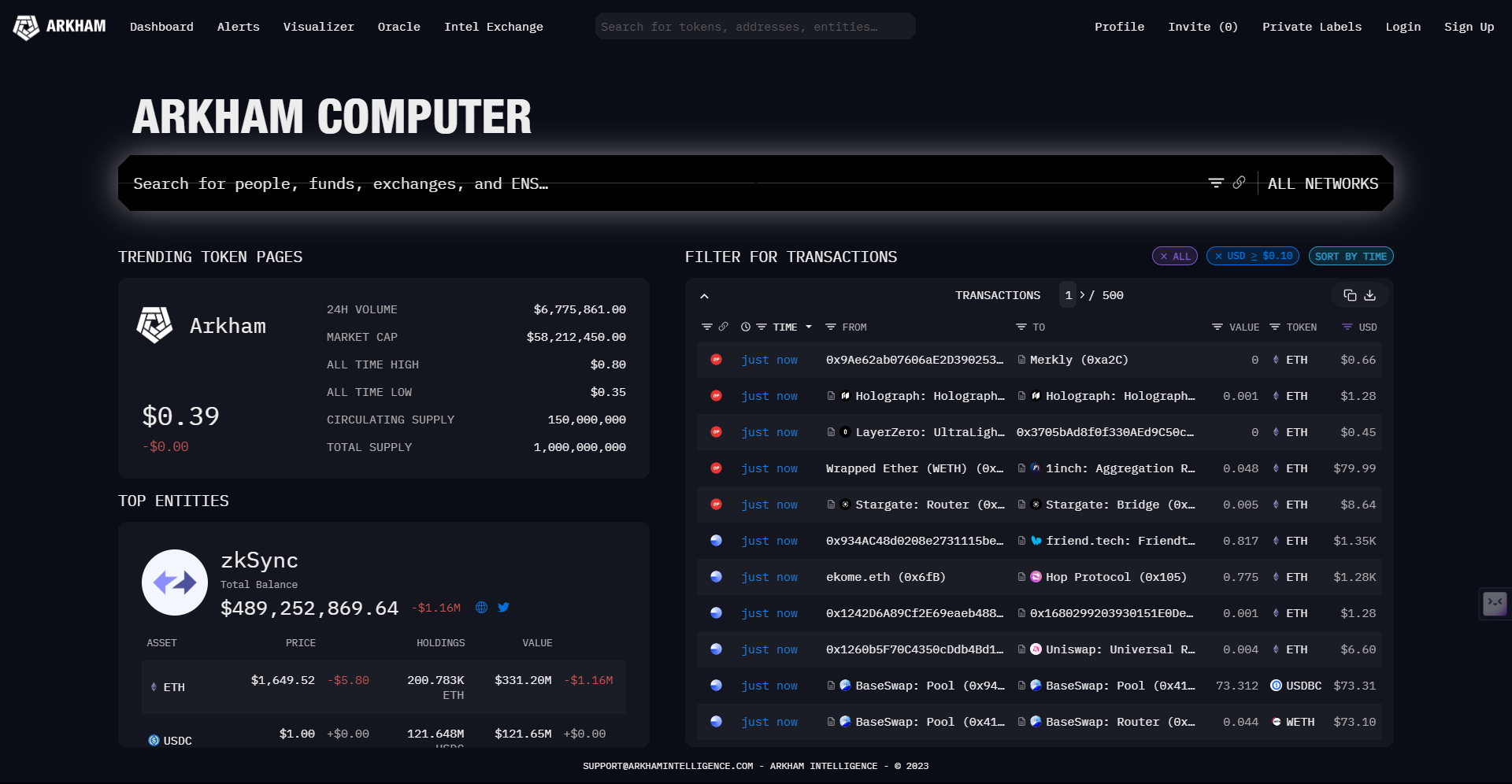Click the clock icon next to the TIME column
The image size is (1512, 784).
[x=745, y=327]
